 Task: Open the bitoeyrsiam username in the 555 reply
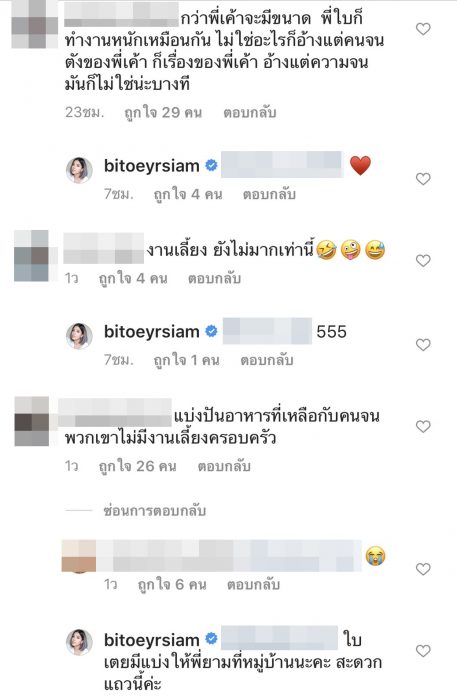(151, 332)
